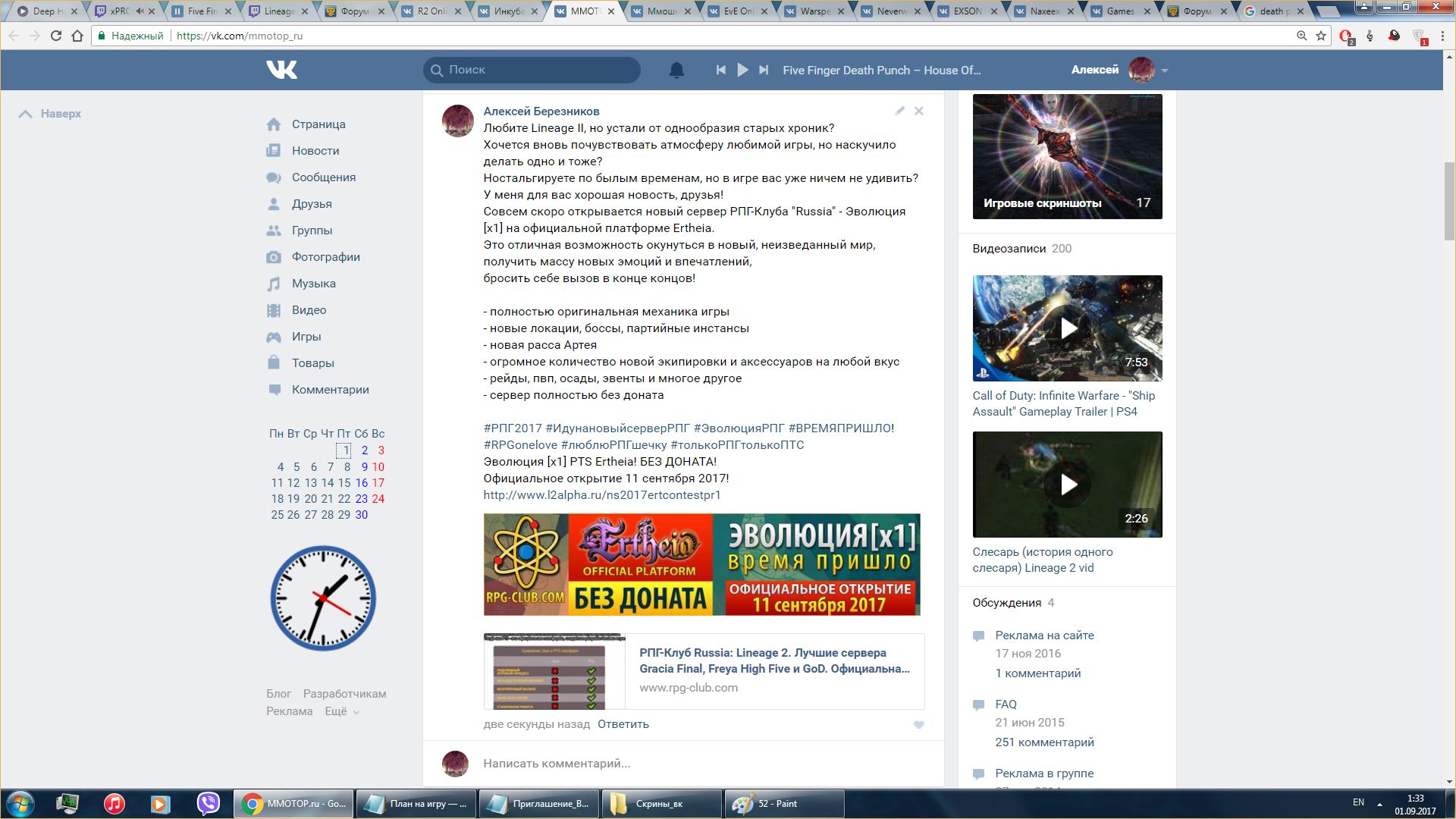Open the Windows Start button

[x=20, y=804]
